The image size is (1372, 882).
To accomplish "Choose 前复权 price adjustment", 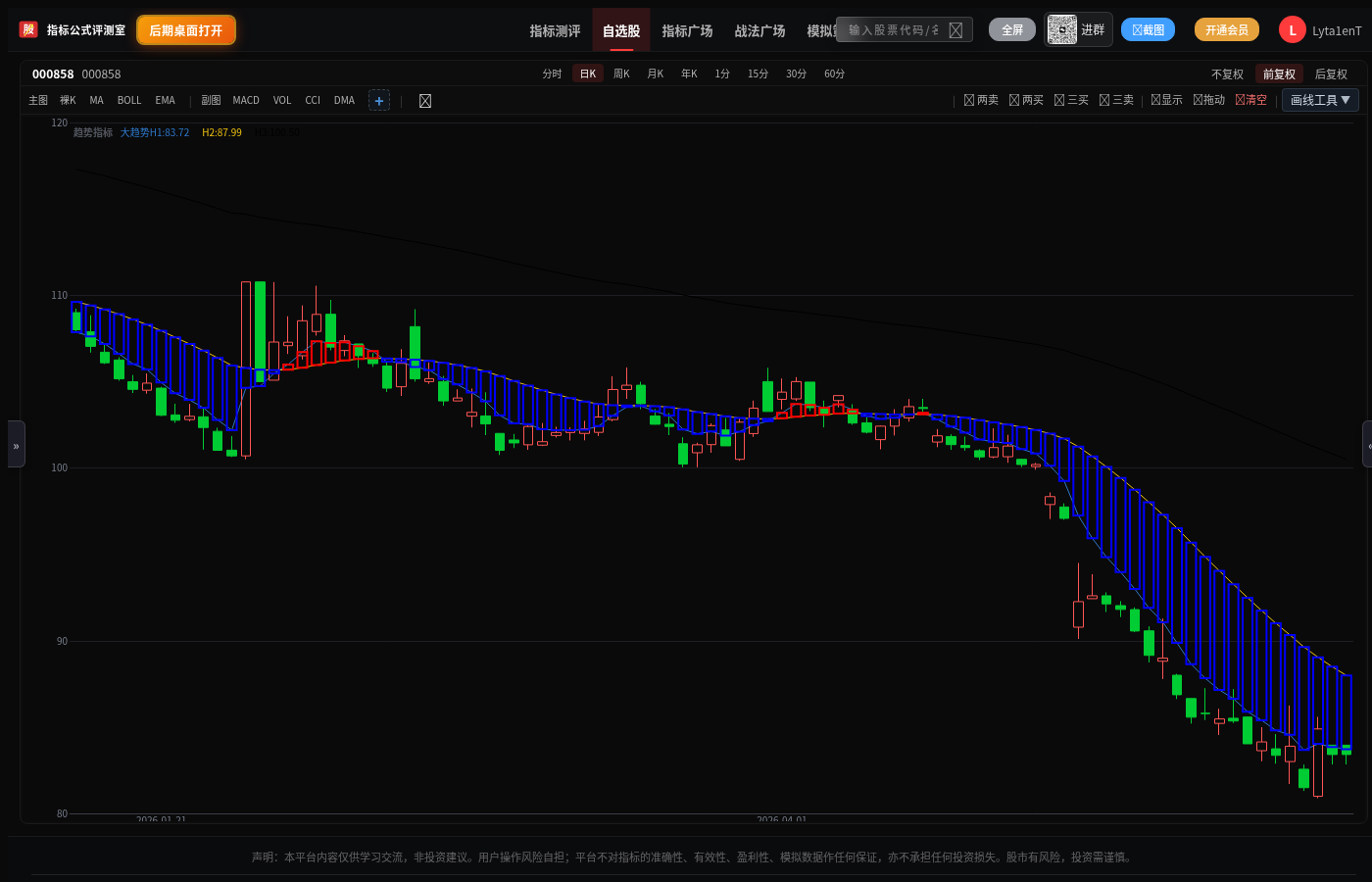I will click(1279, 74).
